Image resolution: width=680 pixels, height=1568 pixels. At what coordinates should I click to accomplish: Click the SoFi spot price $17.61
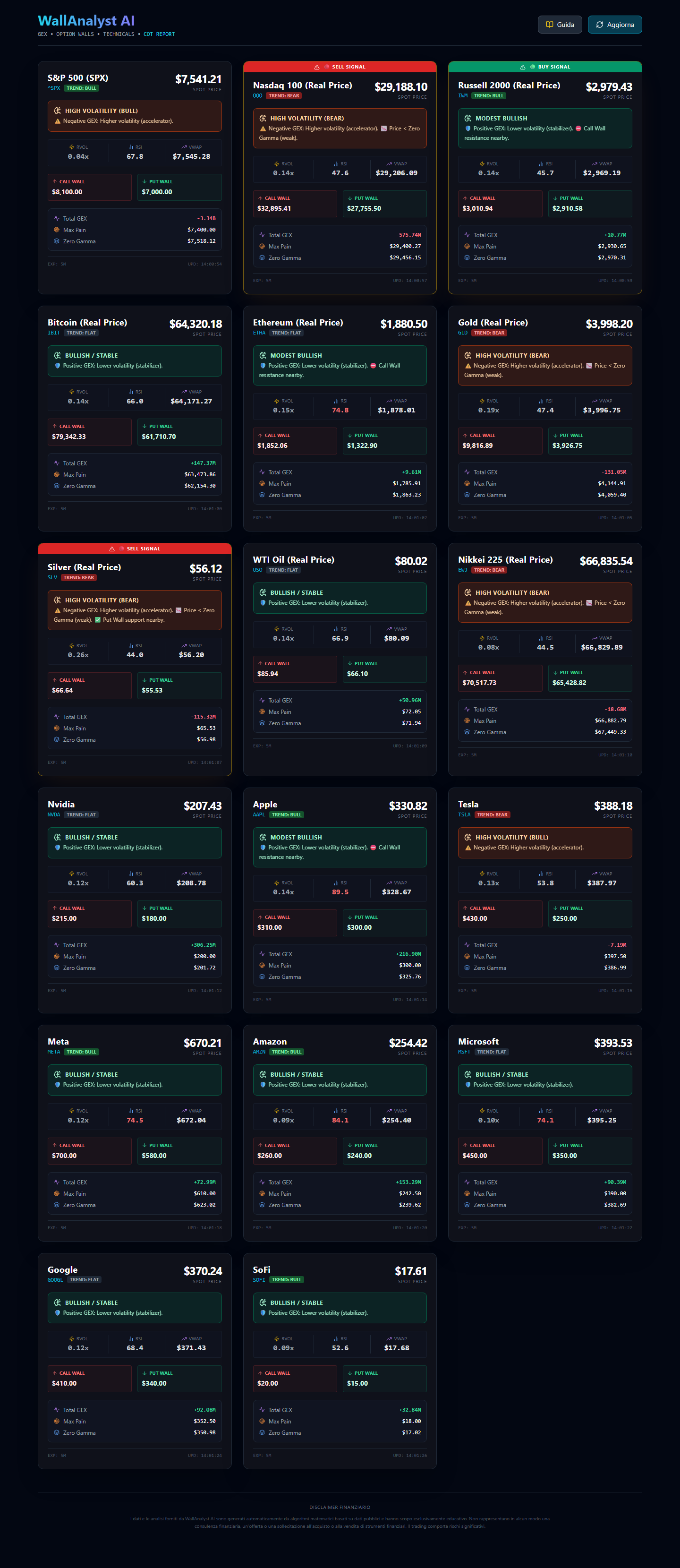pyautogui.click(x=410, y=1271)
